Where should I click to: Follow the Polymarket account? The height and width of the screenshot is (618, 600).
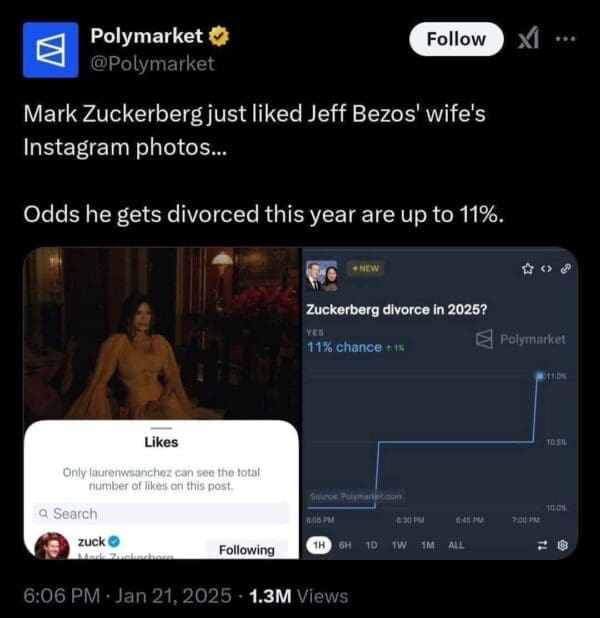pyautogui.click(x=456, y=39)
